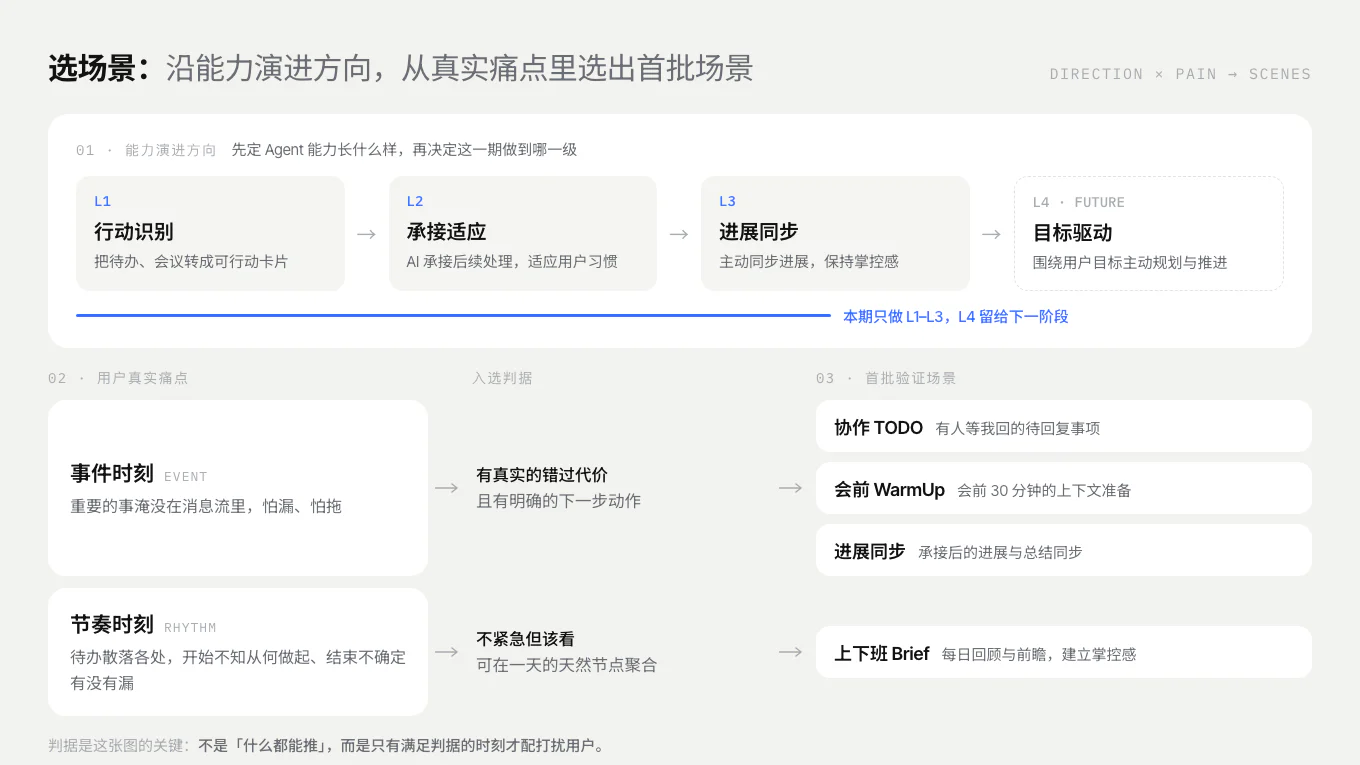Click the label 02 · 用户真实痛点
The image size is (1360, 765).
coord(118,378)
